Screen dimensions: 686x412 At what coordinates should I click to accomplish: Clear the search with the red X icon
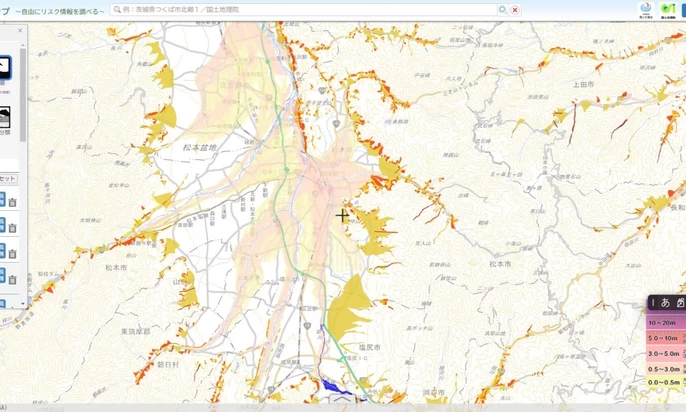pyautogui.click(x=515, y=9)
